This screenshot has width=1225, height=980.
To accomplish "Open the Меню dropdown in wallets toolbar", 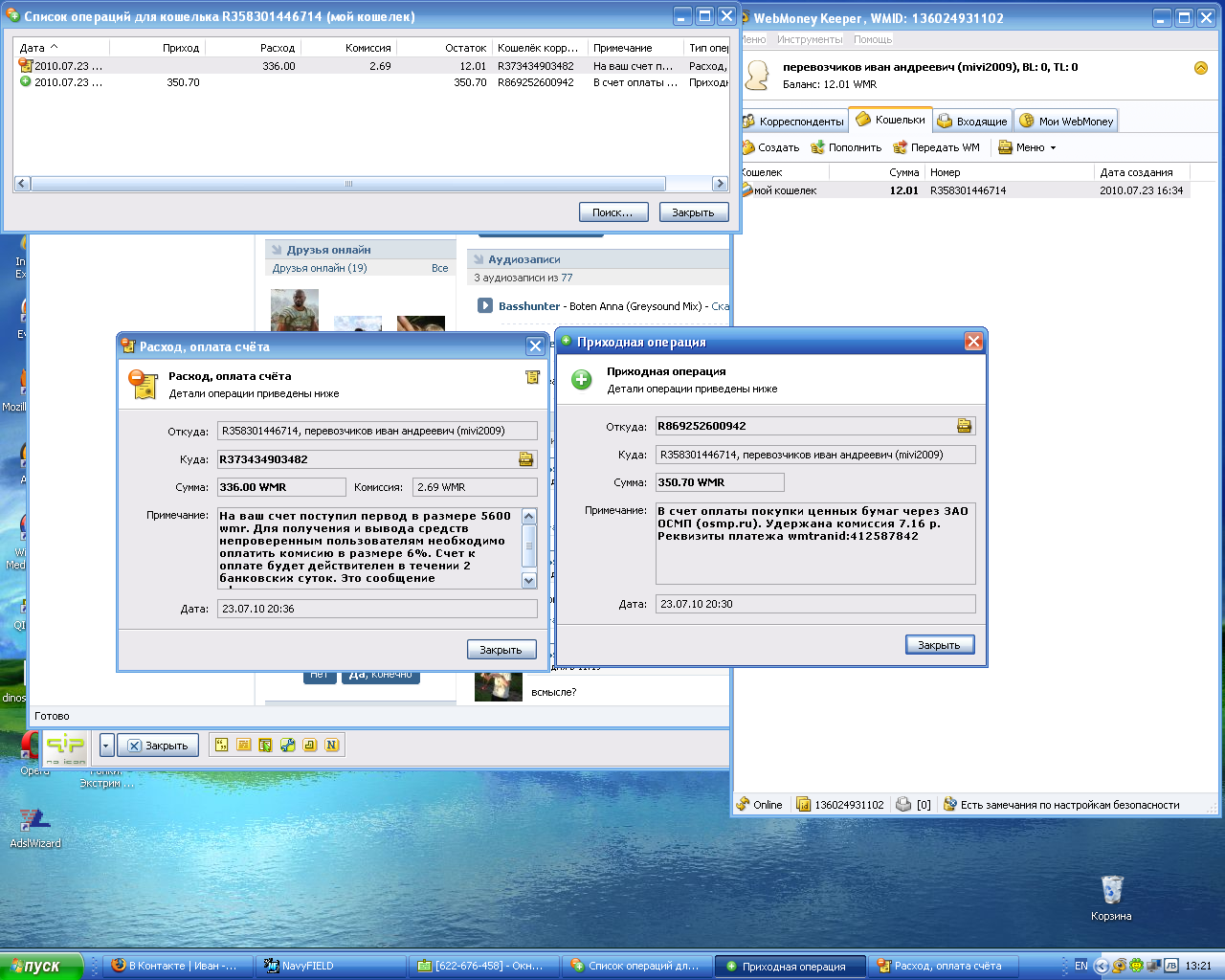I will coord(1027,147).
